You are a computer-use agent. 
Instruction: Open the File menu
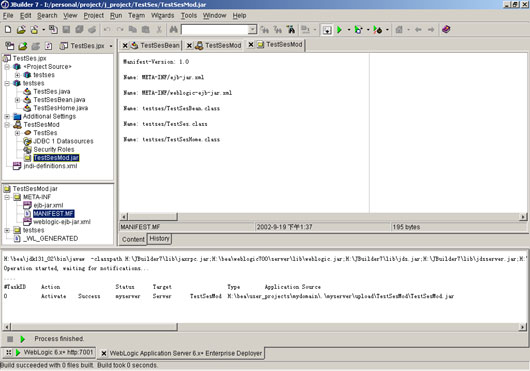point(8,16)
